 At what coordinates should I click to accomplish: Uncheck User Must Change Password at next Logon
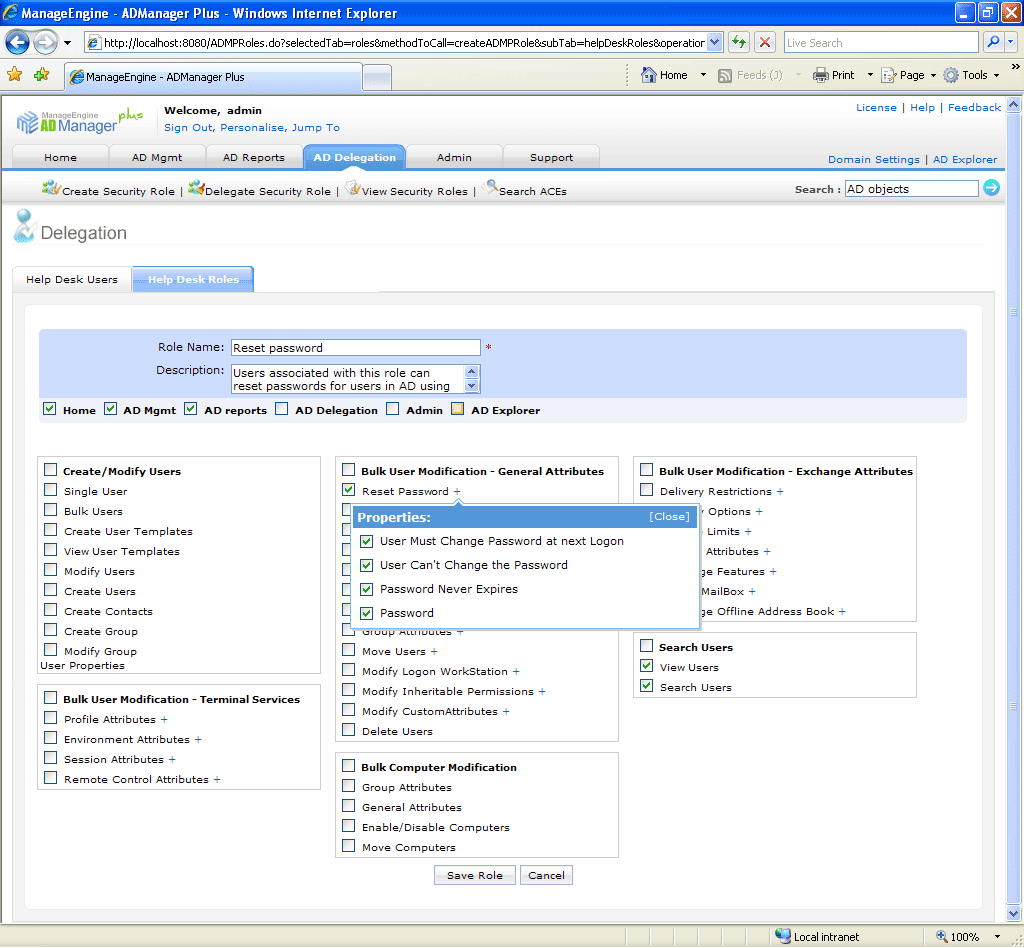tap(366, 541)
